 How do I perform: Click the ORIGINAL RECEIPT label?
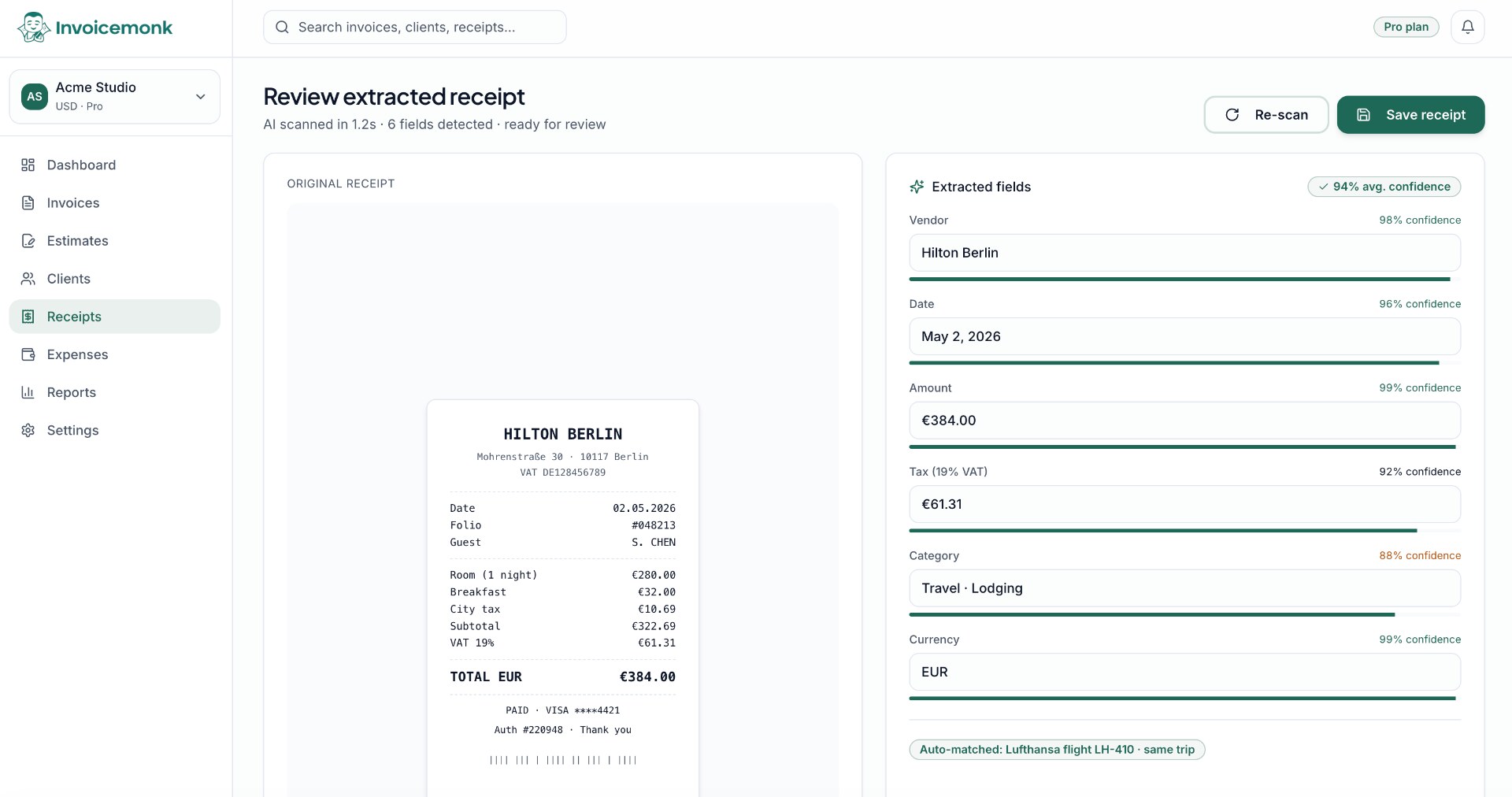coord(341,183)
